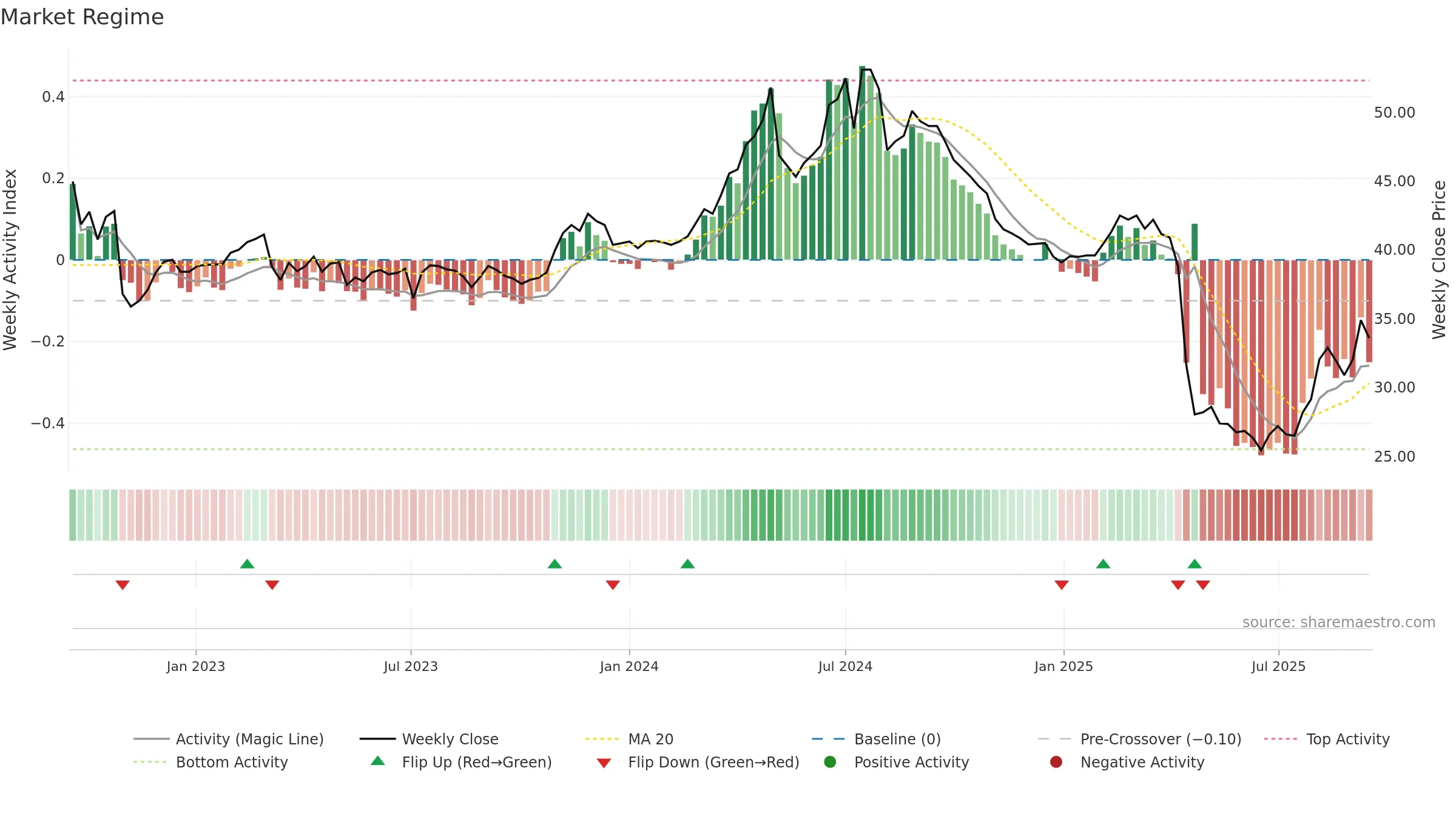Toggle the Negative Activity legend entry
This screenshot has height=819, width=1456.
pos(1127,762)
